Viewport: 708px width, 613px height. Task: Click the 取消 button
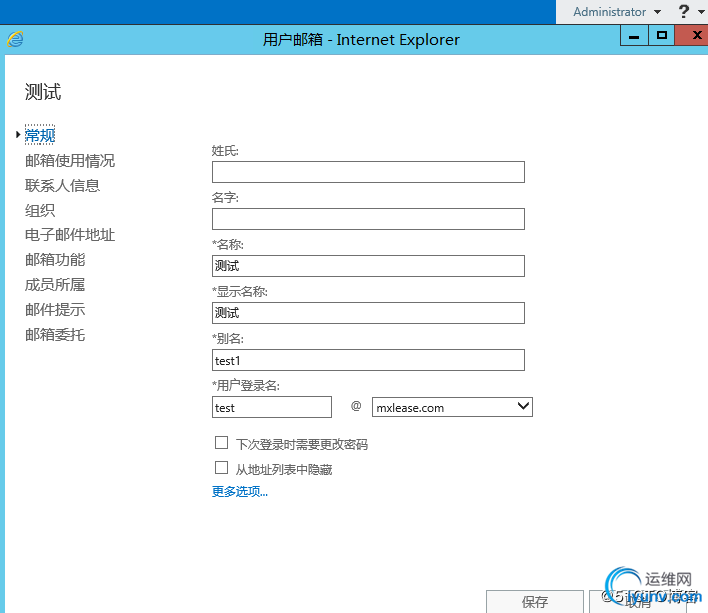tap(638, 601)
